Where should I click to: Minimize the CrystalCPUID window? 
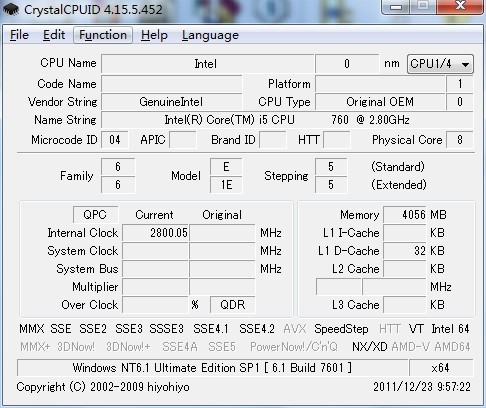coord(396,7)
